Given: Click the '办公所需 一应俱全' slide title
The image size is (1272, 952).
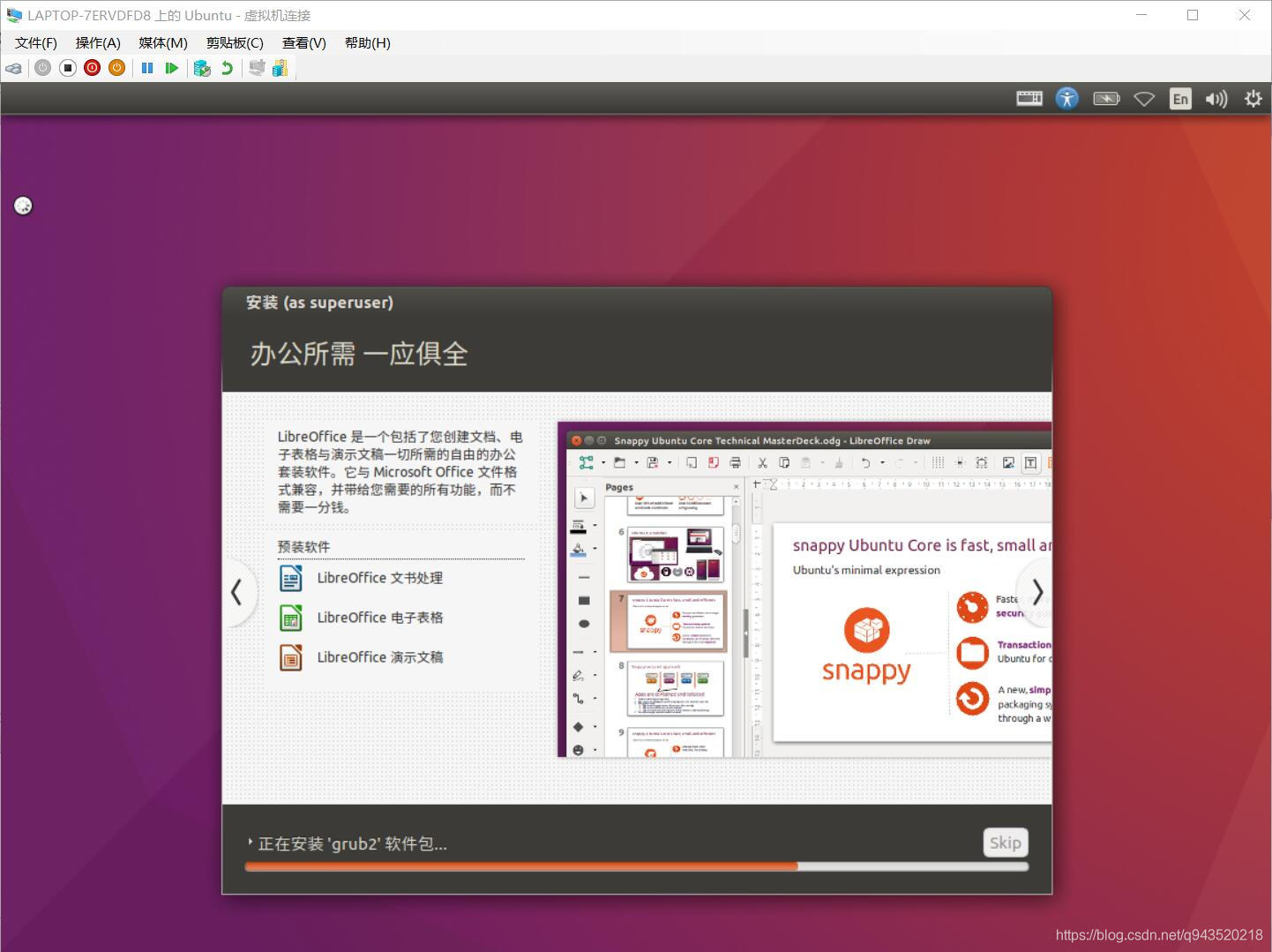Looking at the screenshot, I should (x=359, y=354).
